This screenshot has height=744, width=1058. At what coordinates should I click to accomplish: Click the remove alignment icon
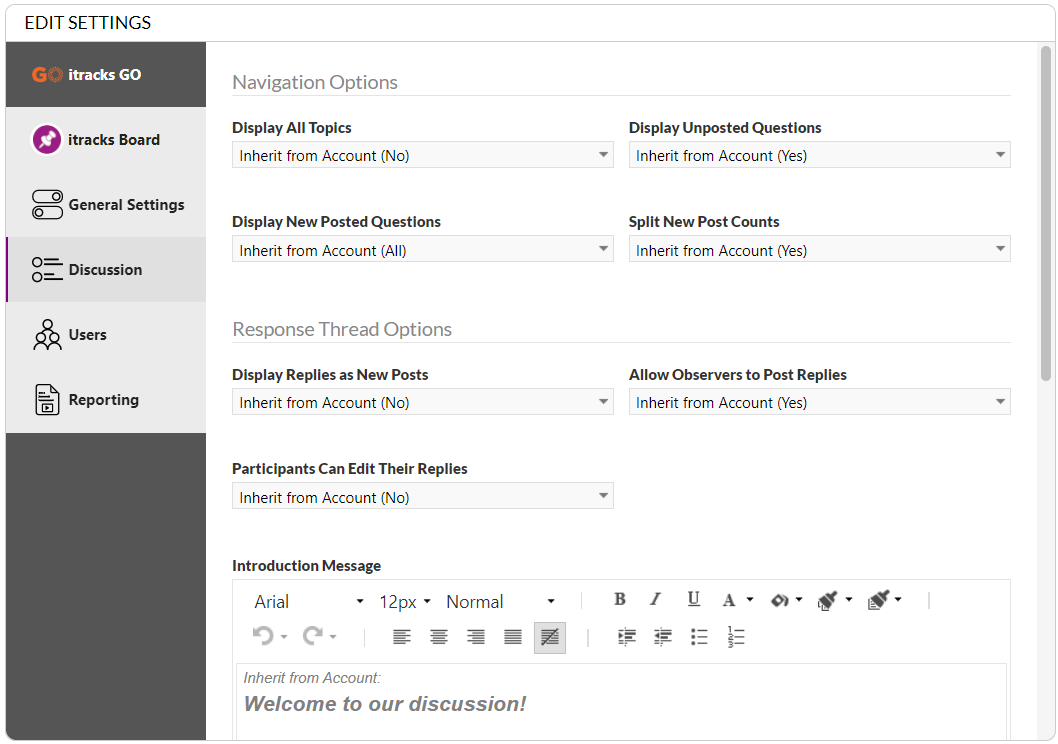pyautogui.click(x=550, y=637)
